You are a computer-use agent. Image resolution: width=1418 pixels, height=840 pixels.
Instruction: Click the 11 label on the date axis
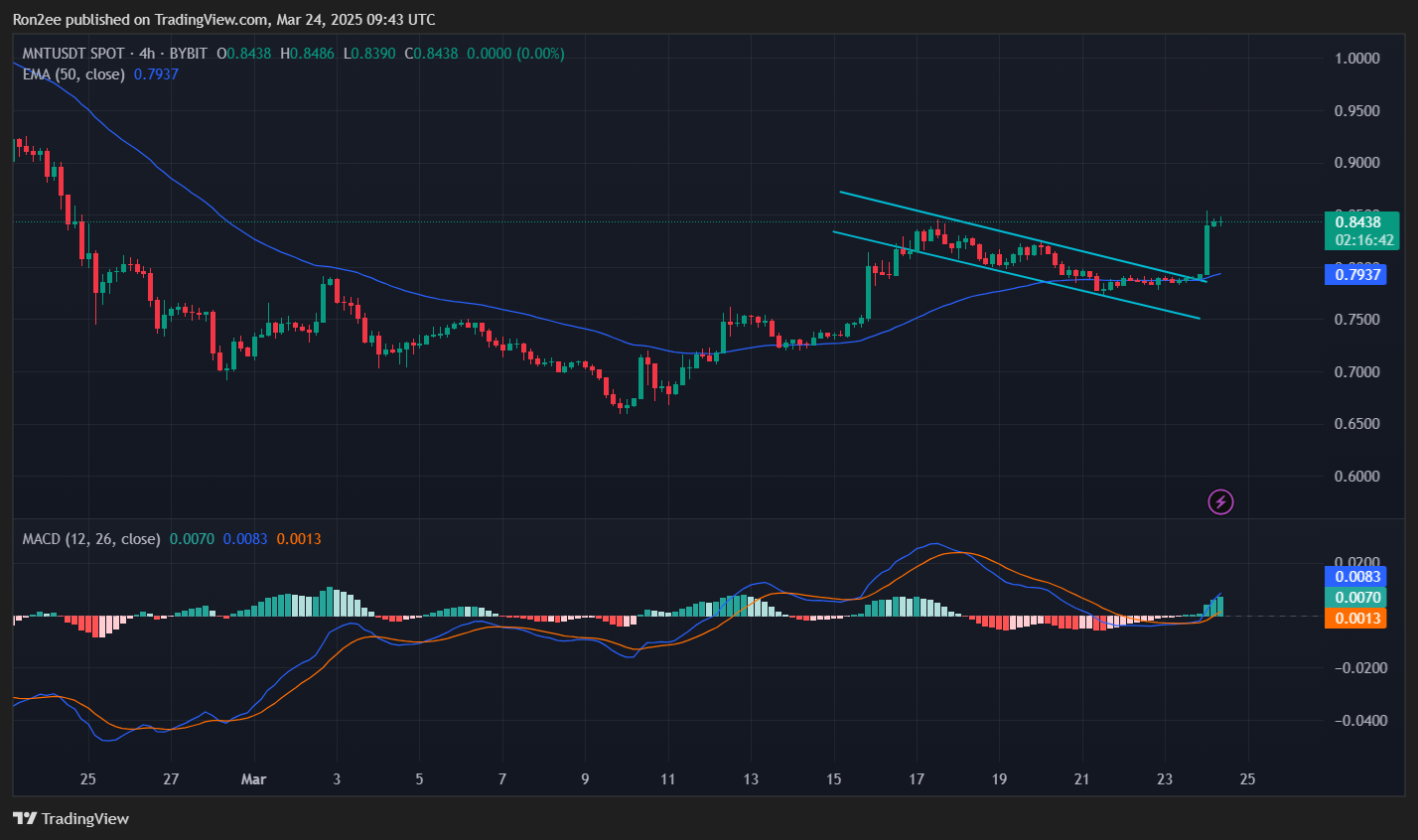pyautogui.click(x=667, y=779)
